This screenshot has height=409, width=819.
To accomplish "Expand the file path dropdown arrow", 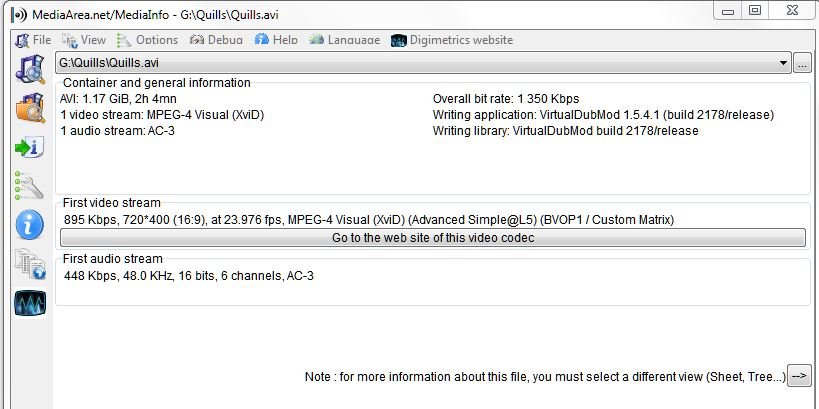I will click(x=785, y=63).
